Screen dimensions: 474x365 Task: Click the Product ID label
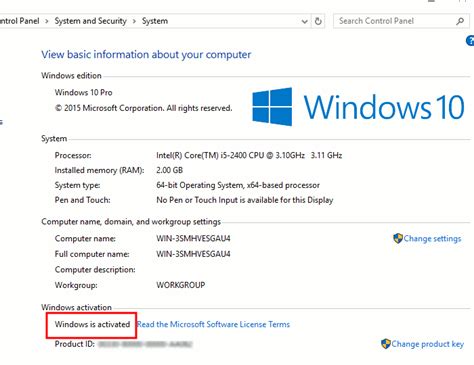tap(75, 344)
